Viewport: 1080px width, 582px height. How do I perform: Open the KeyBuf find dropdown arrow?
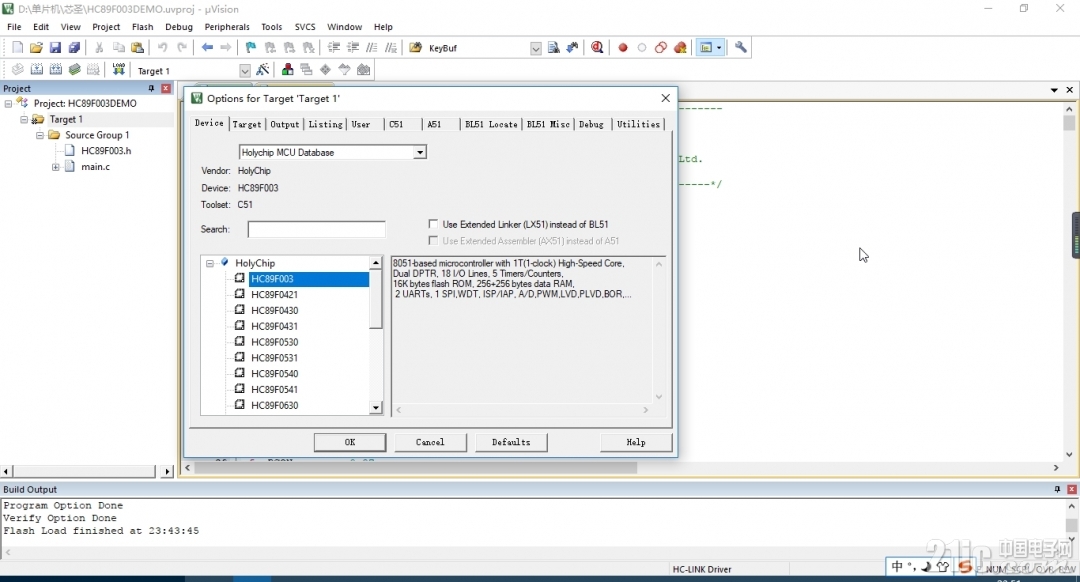click(535, 48)
